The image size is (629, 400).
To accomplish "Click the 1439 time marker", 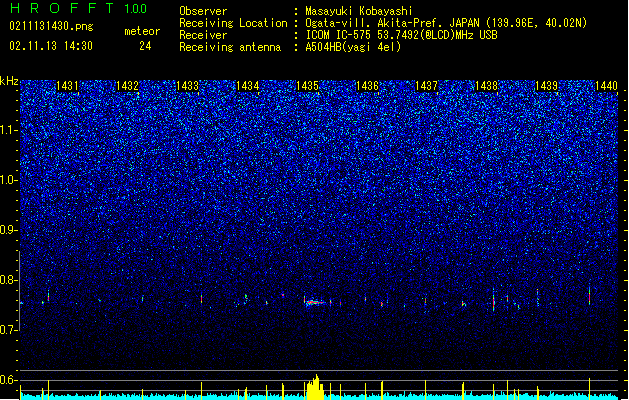I will [546, 86].
